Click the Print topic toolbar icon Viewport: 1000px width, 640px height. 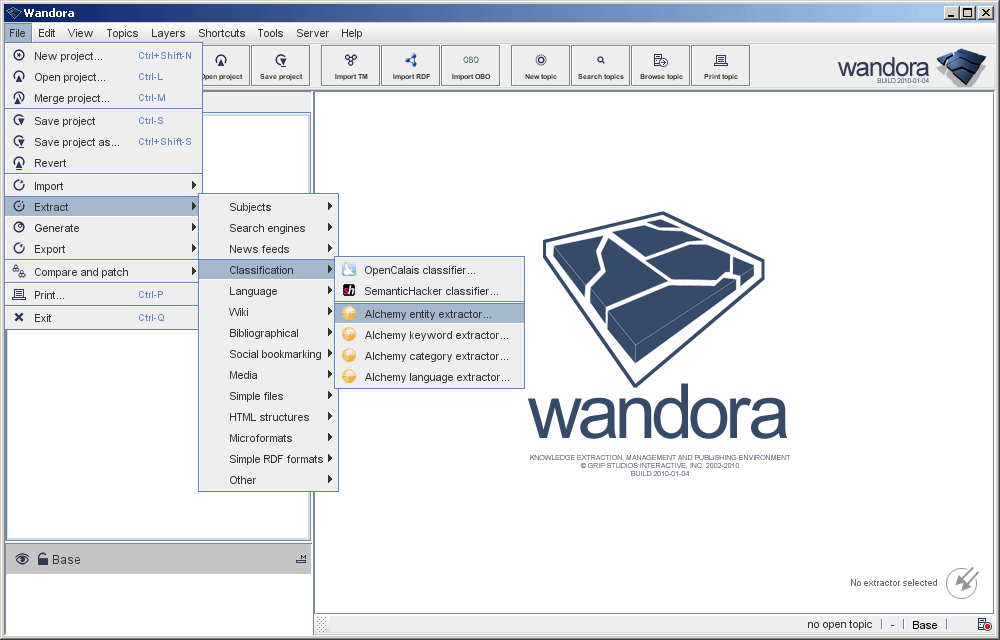pos(720,65)
